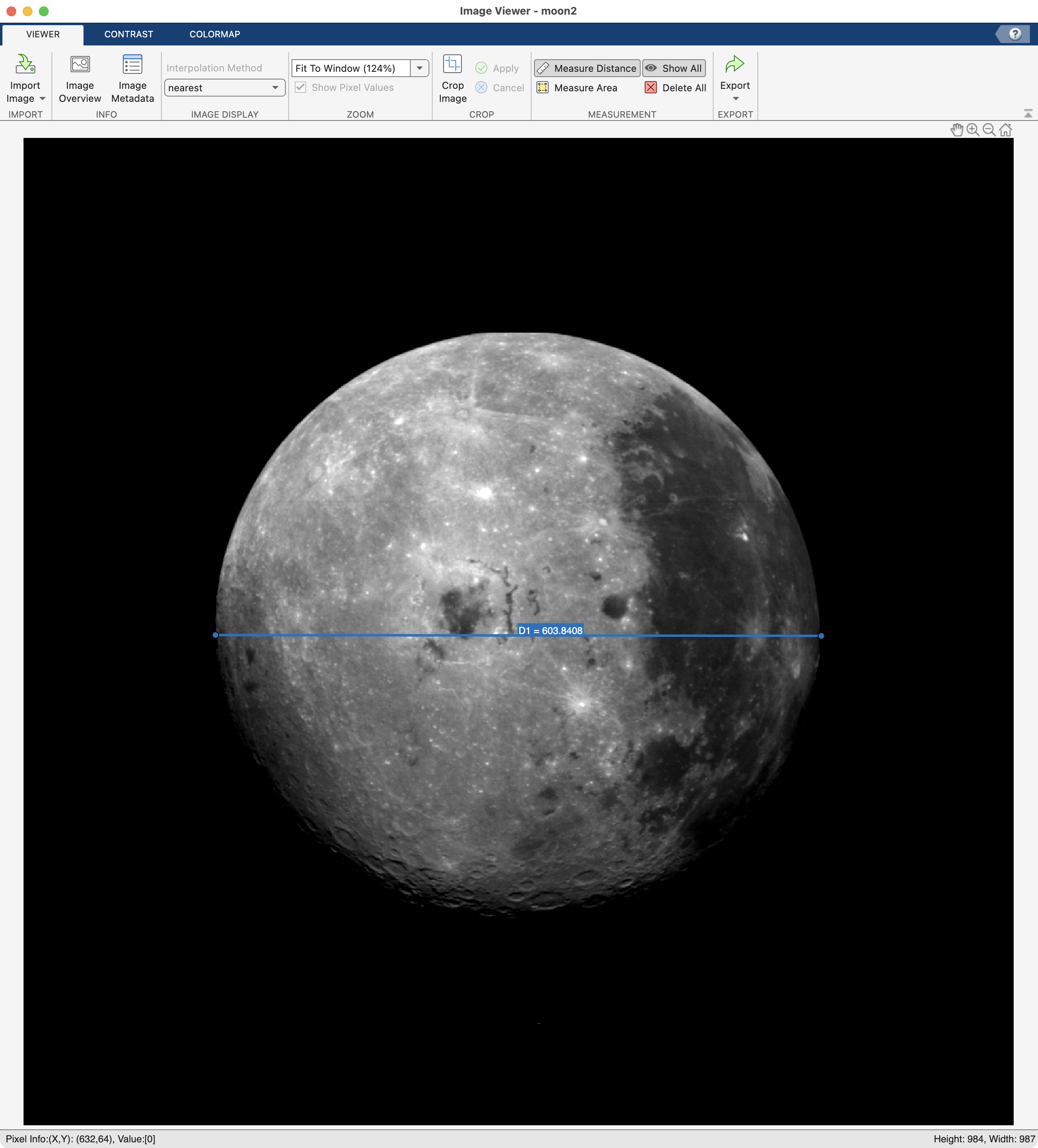This screenshot has height=1148, width=1038.
Task: Select the Crop Image tool
Action: tap(453, 79)
